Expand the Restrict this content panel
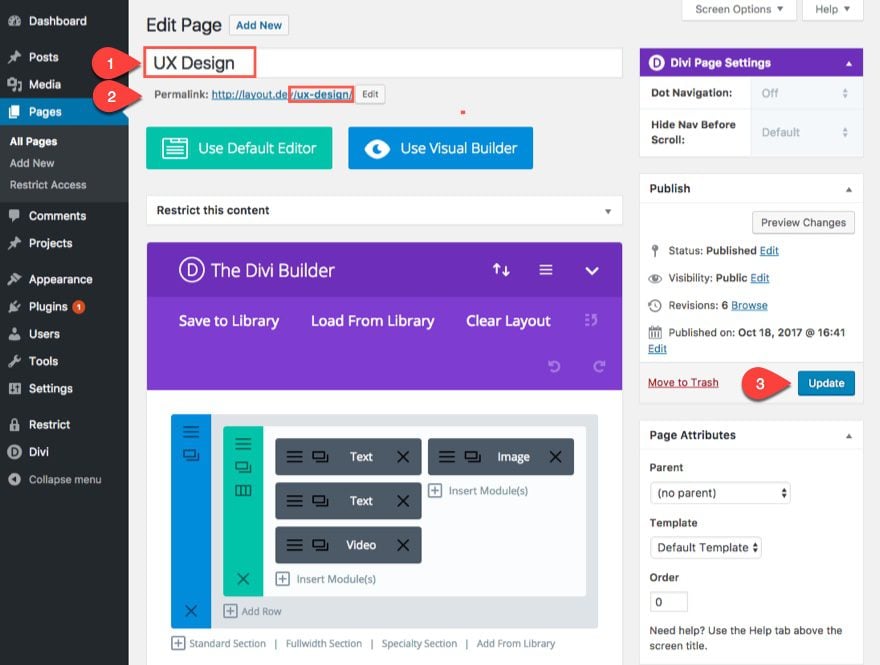 coord(607,211)
